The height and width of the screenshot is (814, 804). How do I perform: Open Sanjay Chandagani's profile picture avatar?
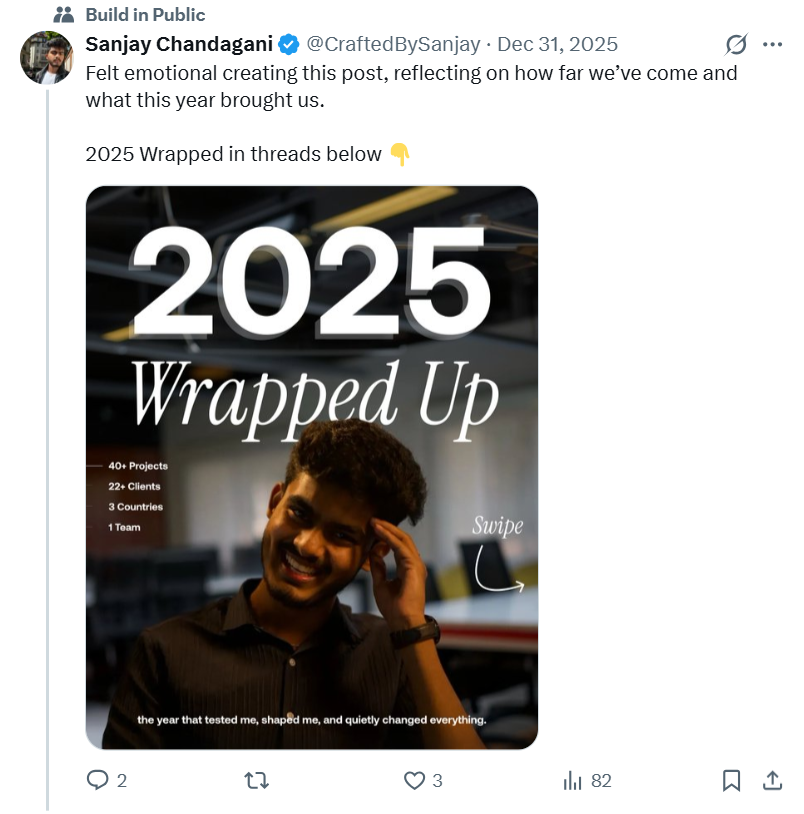(46, 57)
